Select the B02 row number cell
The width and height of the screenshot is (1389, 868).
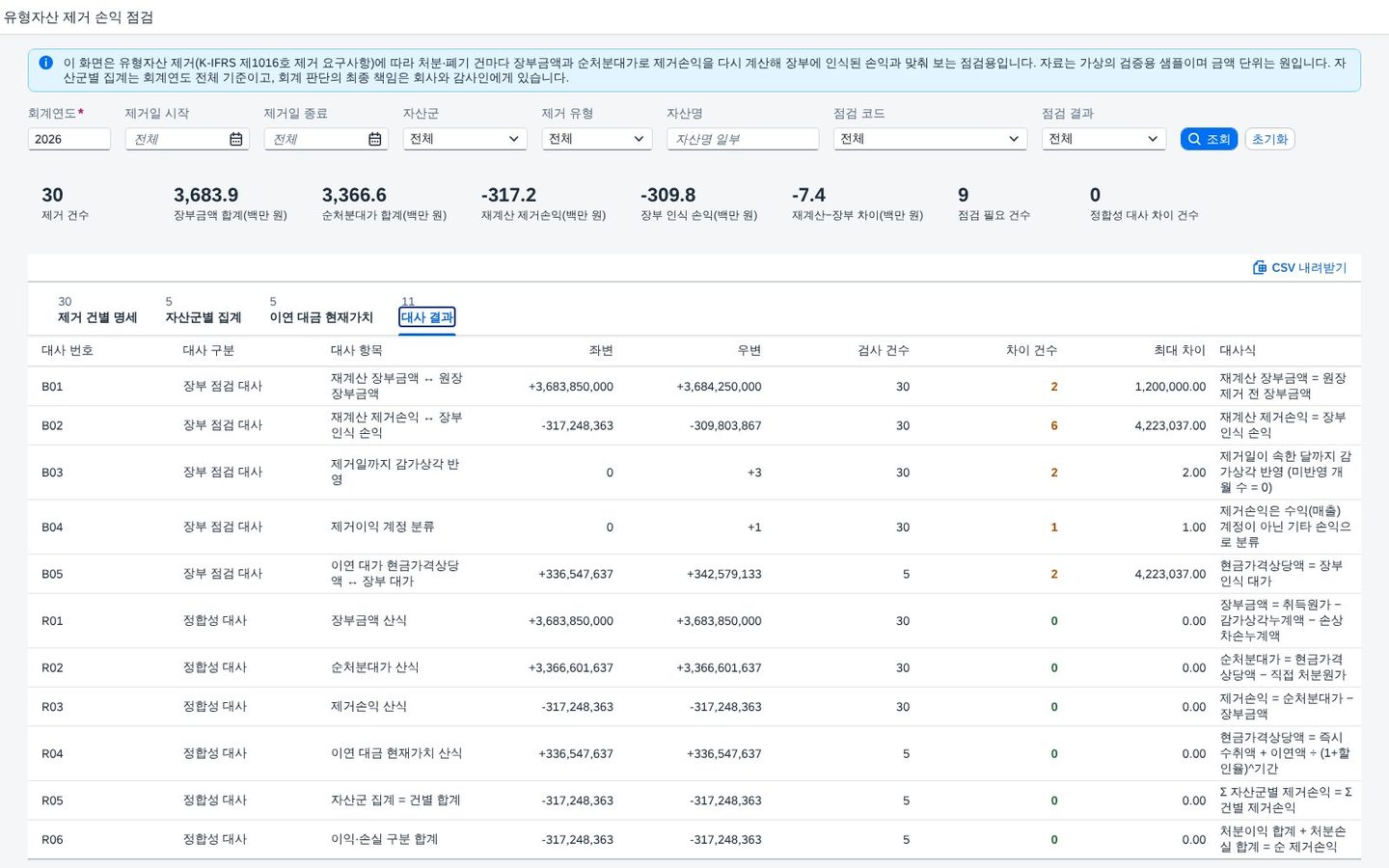pyautogui.click(x=52, y=425)
